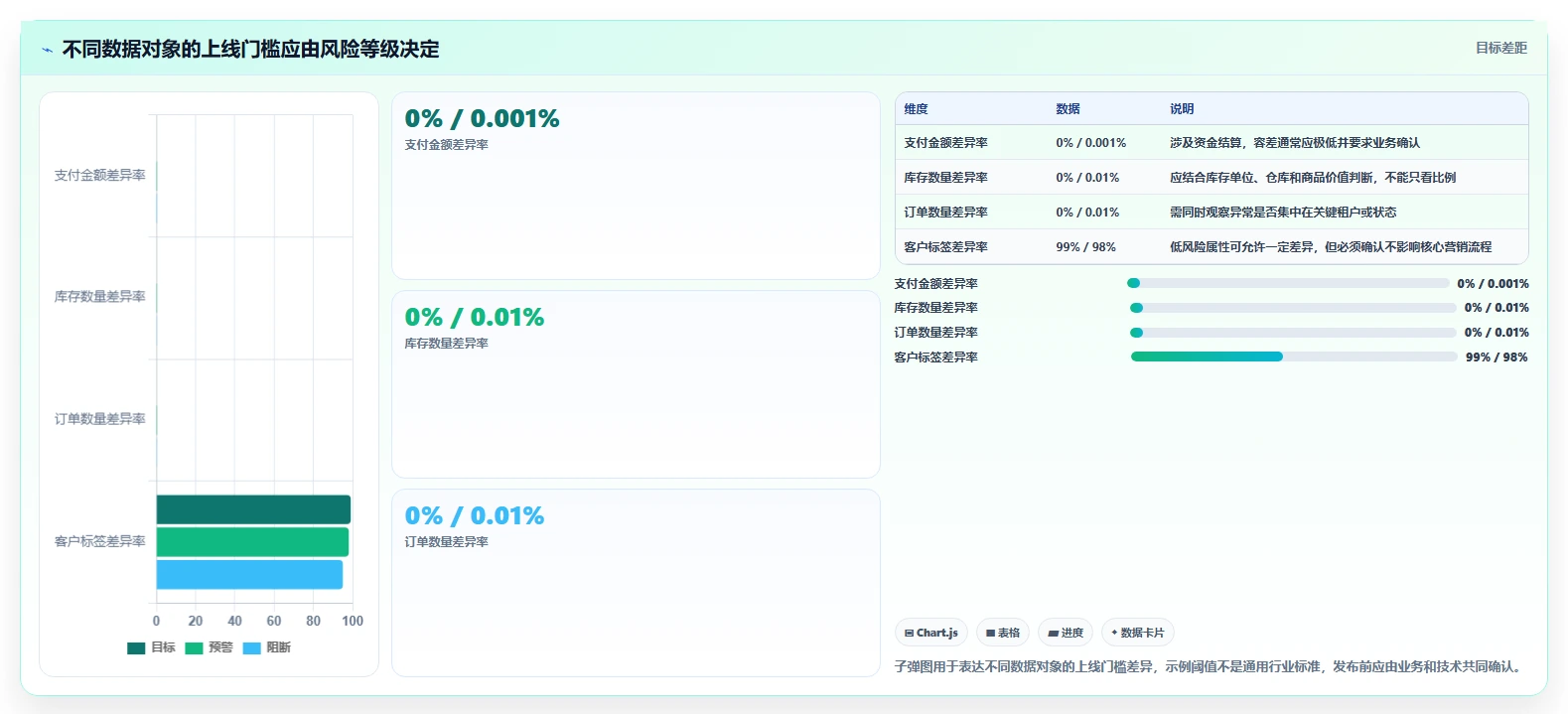Click the x-axis tick label 60
Screen dimensions: 1568x714
[x=274, y=621]
